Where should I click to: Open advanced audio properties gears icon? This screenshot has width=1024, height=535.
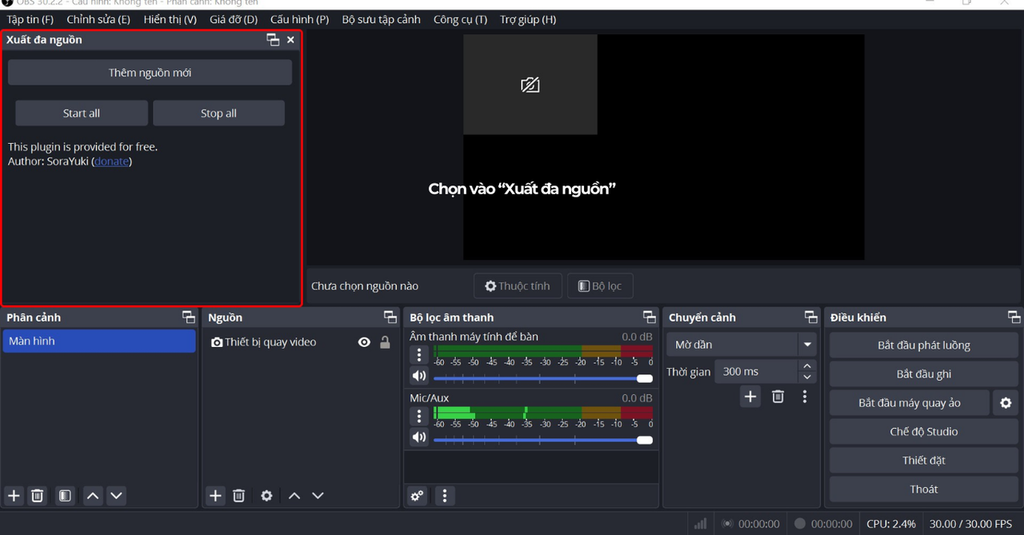pyautogui.click(x=417, y=496)
